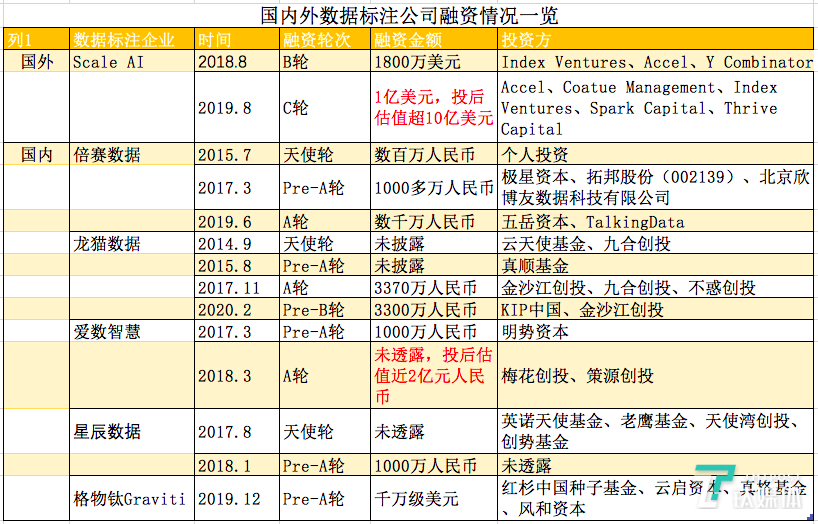Select the cell 星辰数据
The image size is (818, 524).
click(132, 431)
